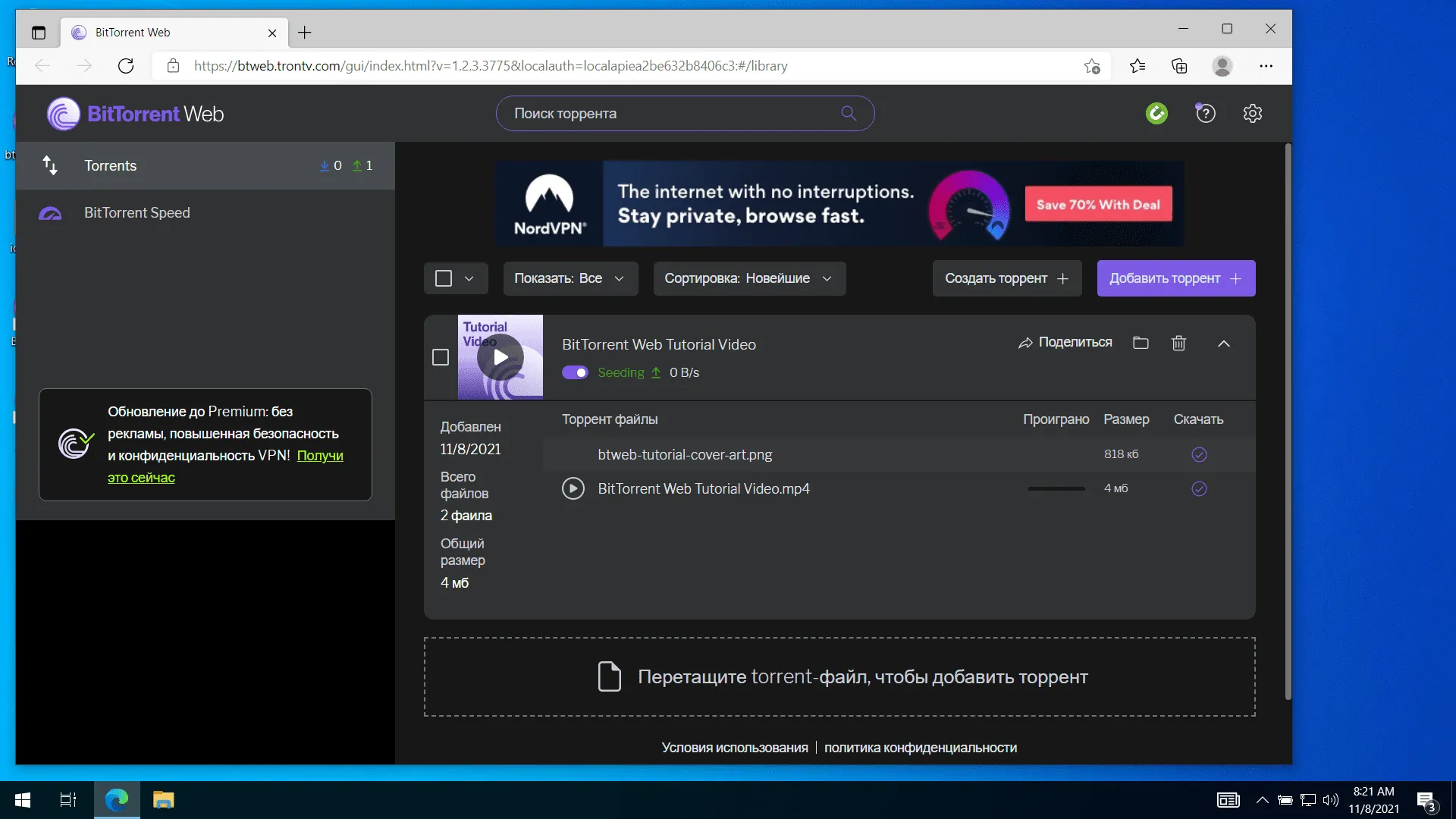
Task: Open the Условия использования link
Action: point(734,748)
